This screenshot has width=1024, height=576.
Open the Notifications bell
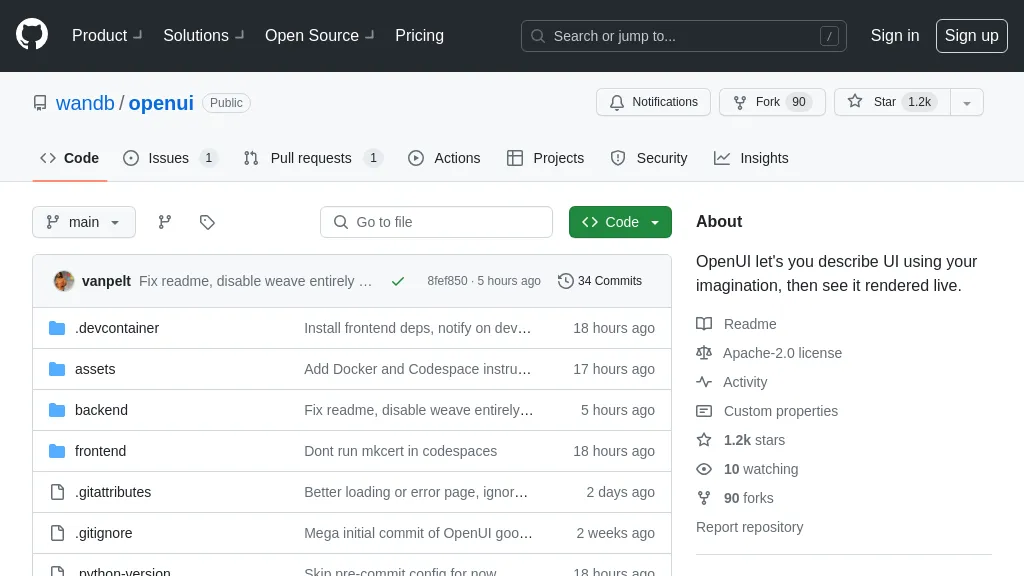pyautogui.click(x=617, y=102)
